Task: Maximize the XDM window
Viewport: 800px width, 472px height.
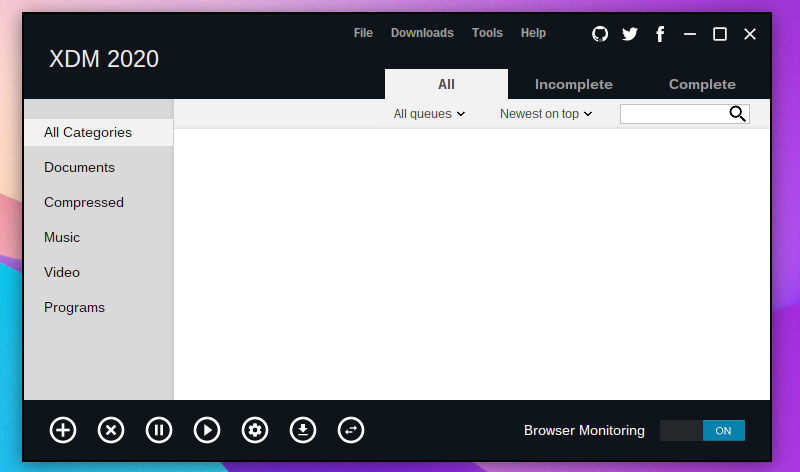Action: point(720,34)
